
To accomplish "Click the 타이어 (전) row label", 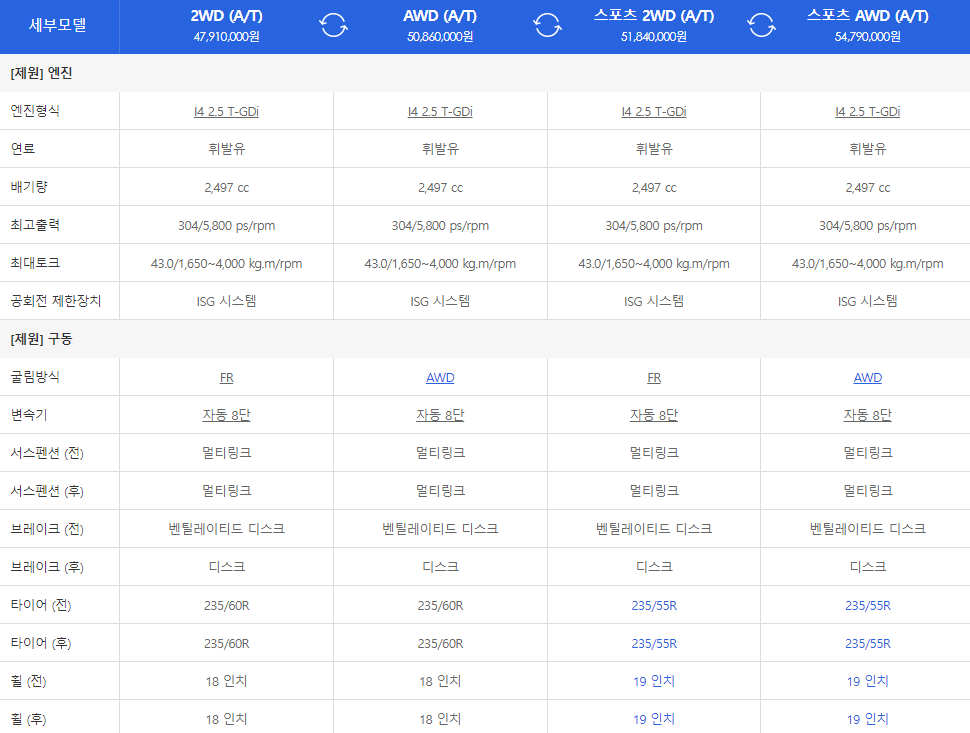I will point(41,605).
